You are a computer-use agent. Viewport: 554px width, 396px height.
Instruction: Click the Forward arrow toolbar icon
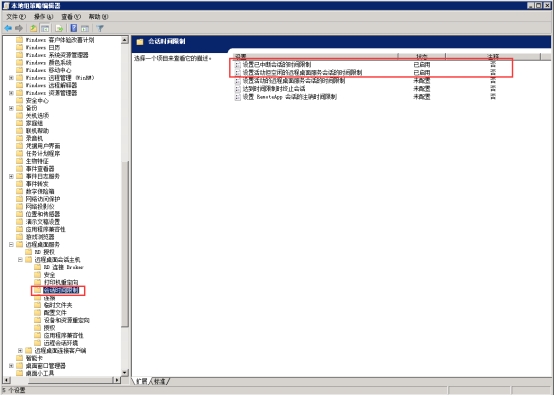19,28
